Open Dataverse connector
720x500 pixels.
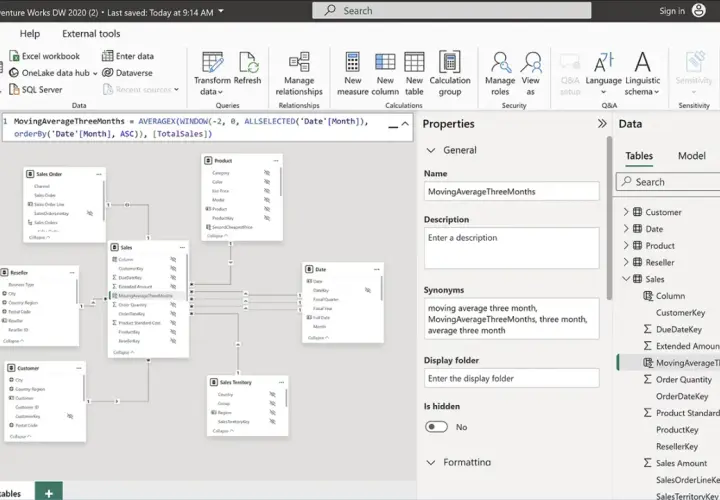click(x=128, y=73)
